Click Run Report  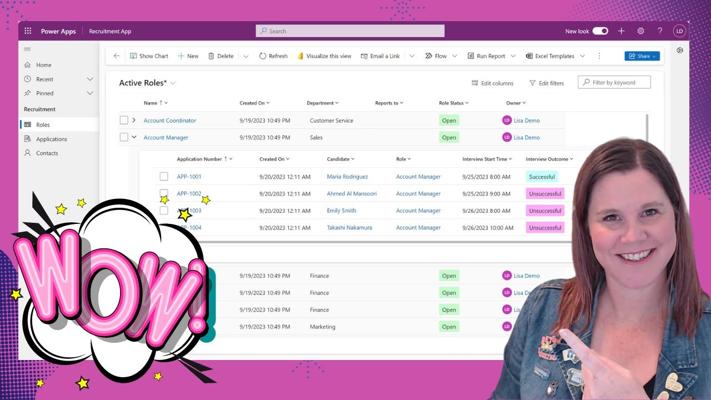(486, 56)
